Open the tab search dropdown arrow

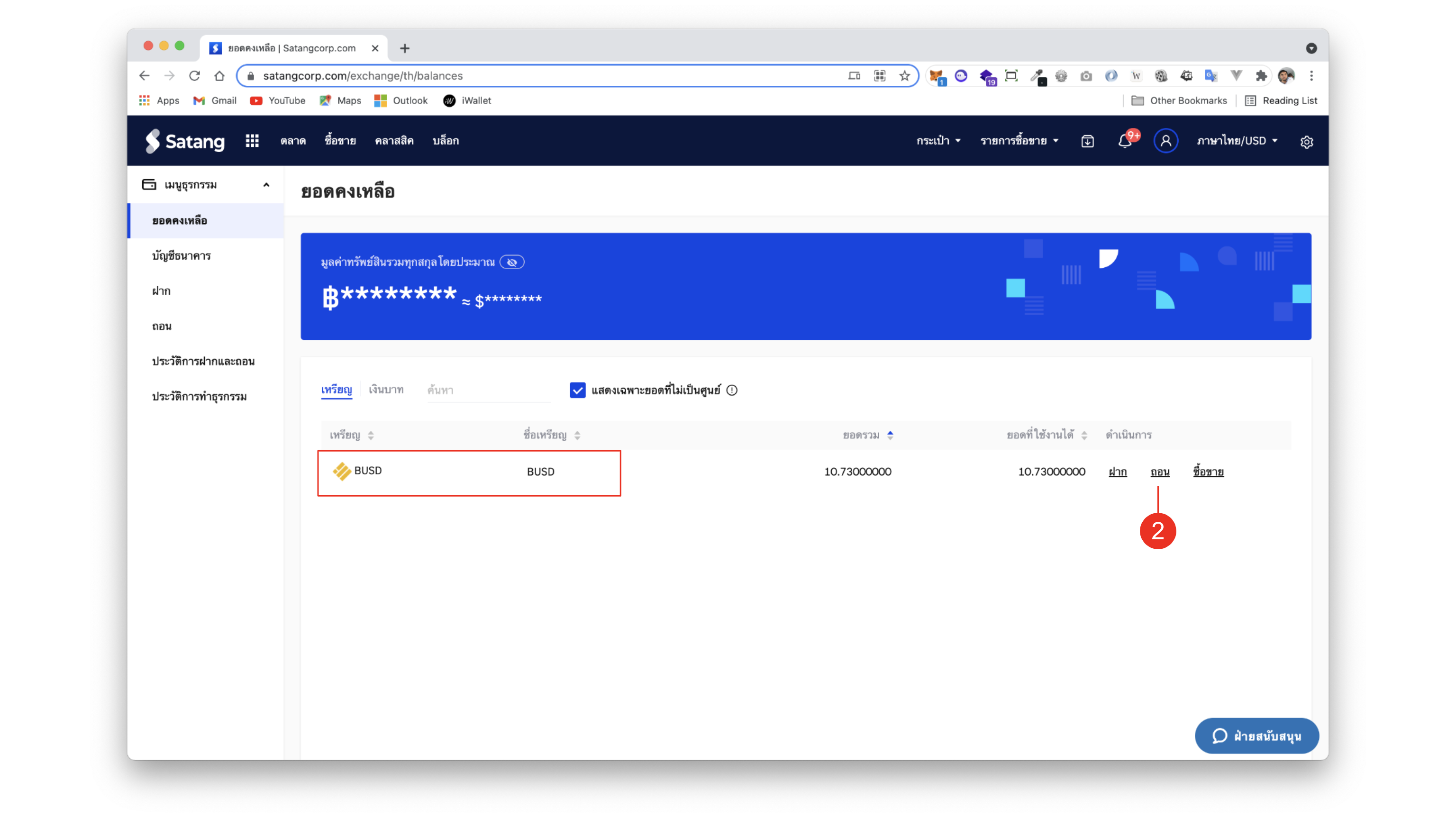[x=1311, y=49]
